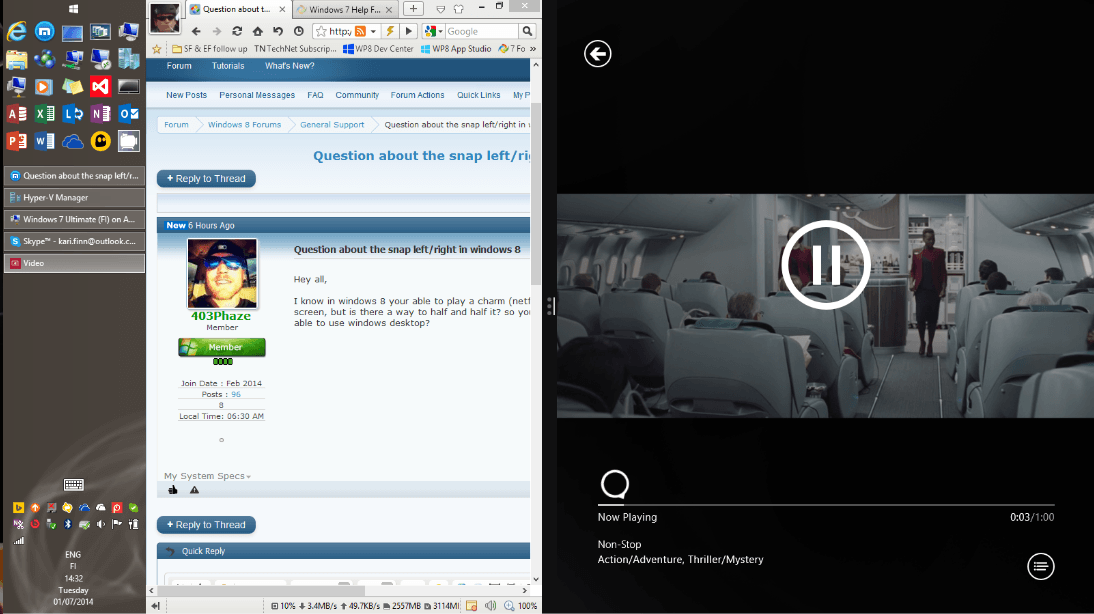This screenshot has width=1094, height=614.
Task: Expand the address bar dropdown arrow
Action: [x=373, y=31]
